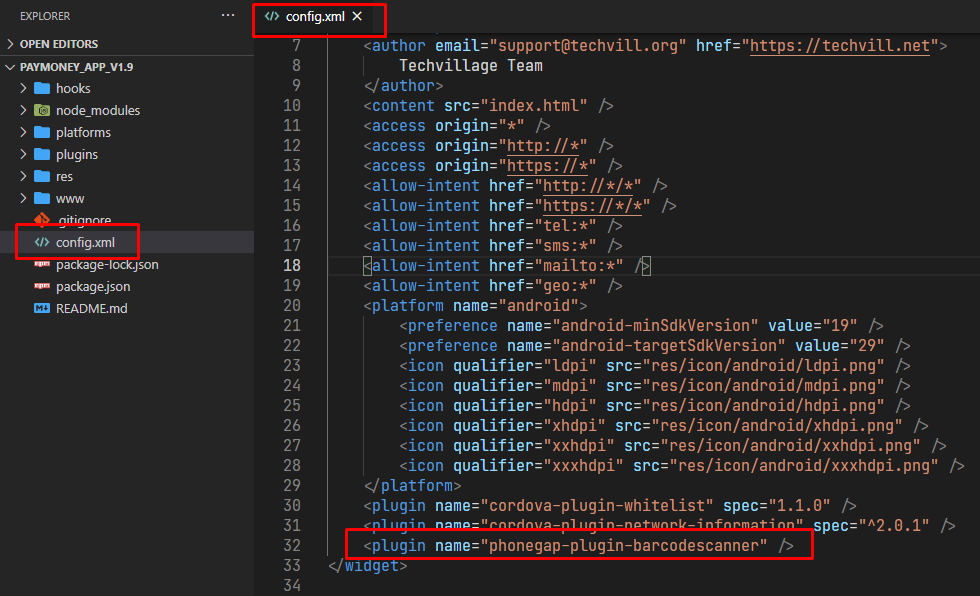This screenshot has height=596, width=980.
Task: Open the Explorer more actions ellipsis
Action: pos(229,16)
